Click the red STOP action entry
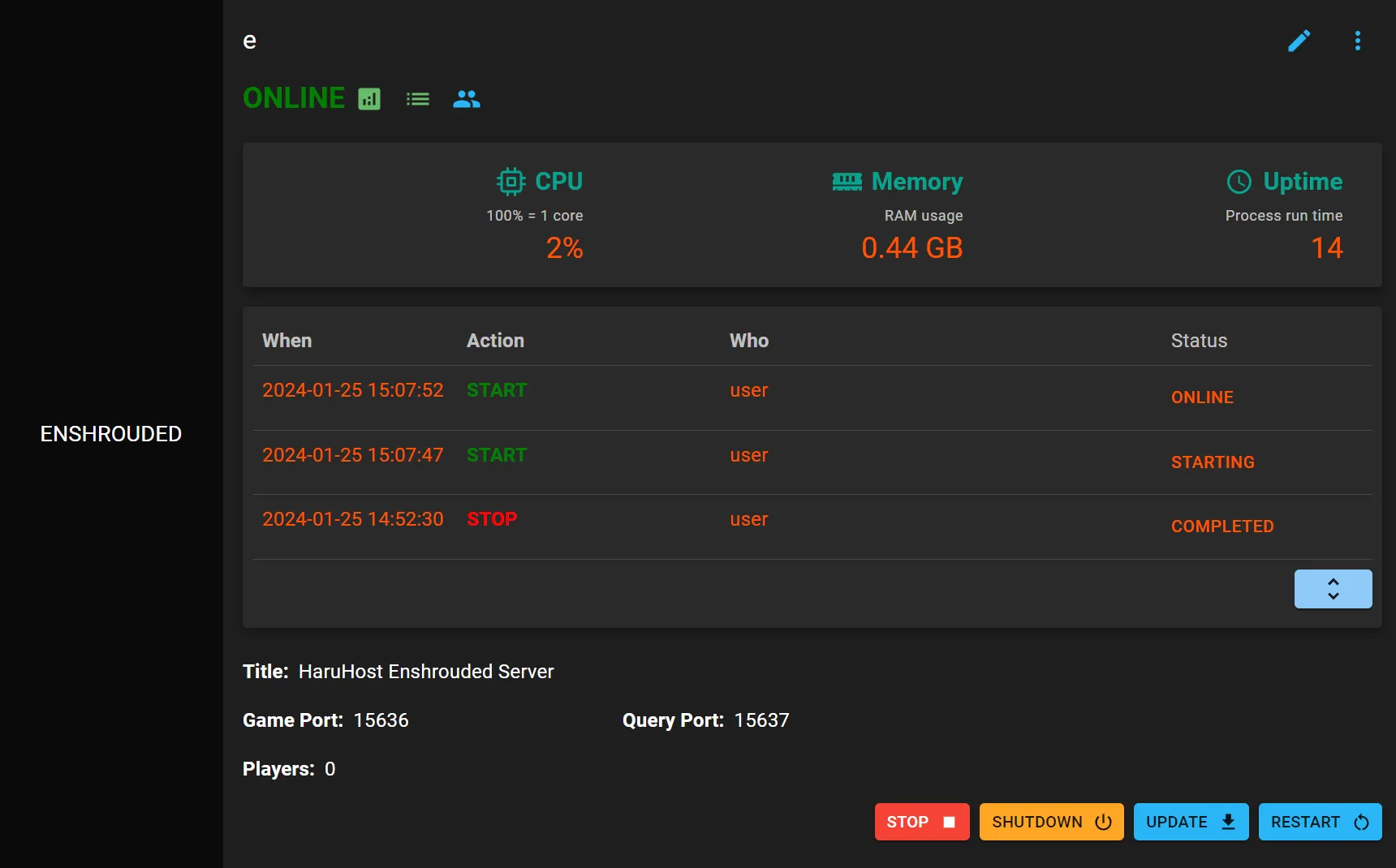Image resolution: width=1396 pixels, height=868 pixels. coord(492,519)
